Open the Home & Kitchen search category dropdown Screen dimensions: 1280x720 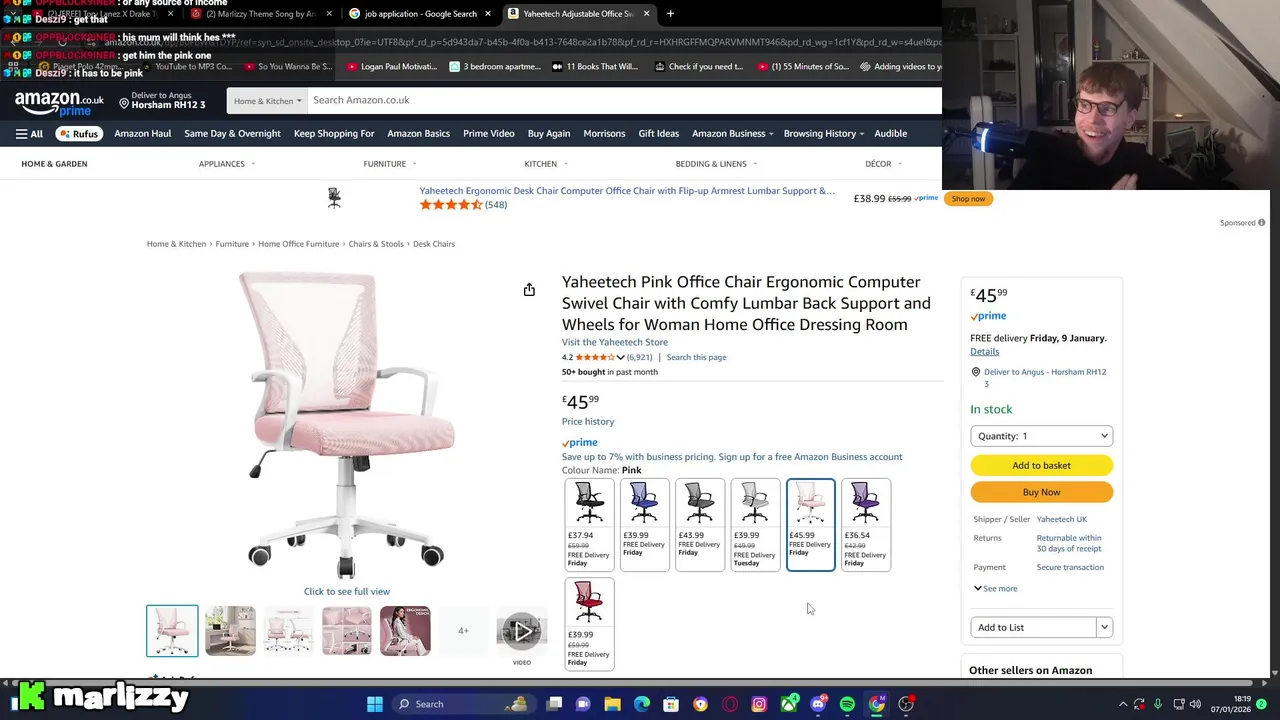point(267,101)
